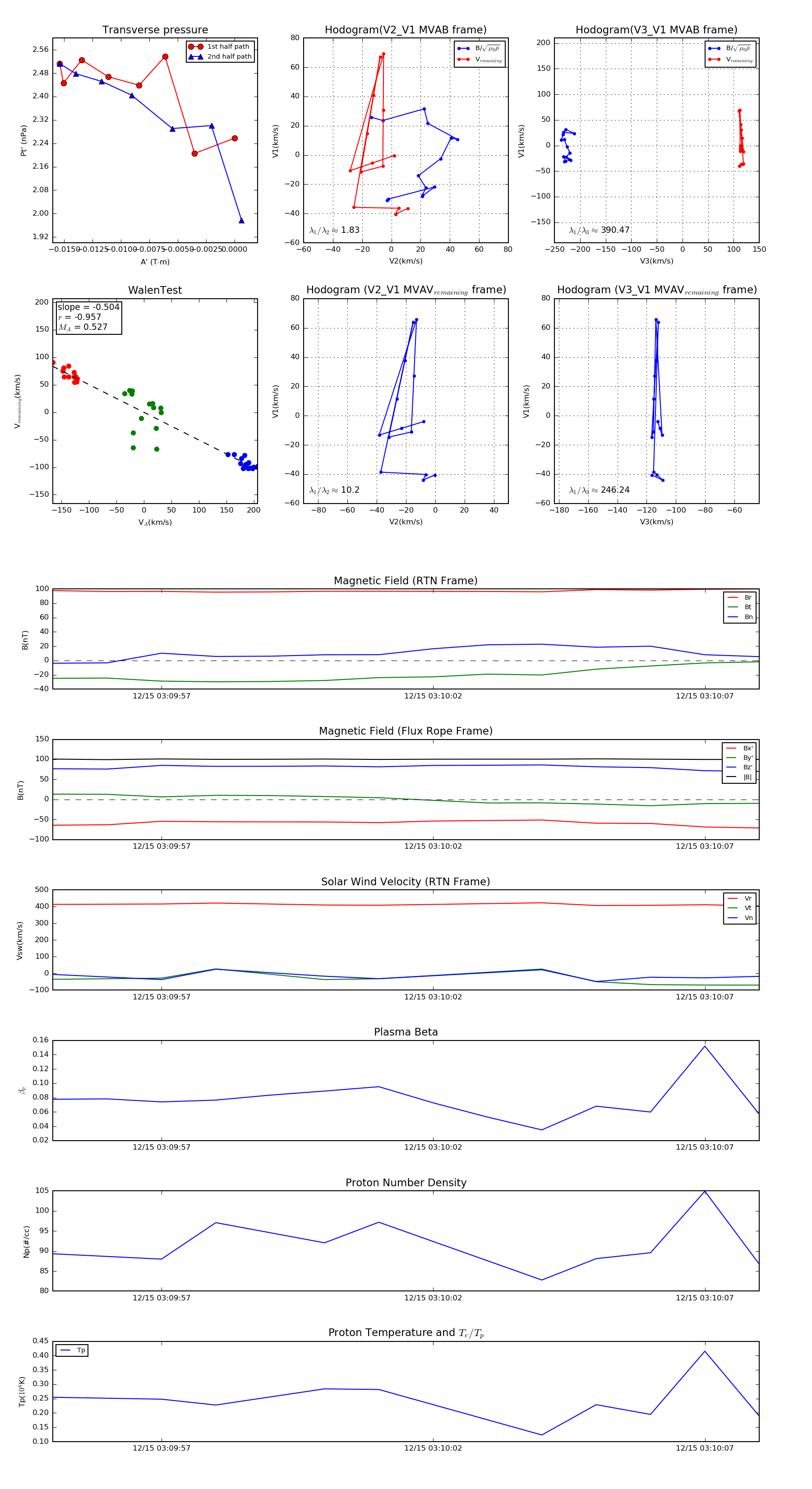Click the Np(#/cc) y-axis label
812x1489 pixels.
pyautogui.click(x=26, y=1242)
